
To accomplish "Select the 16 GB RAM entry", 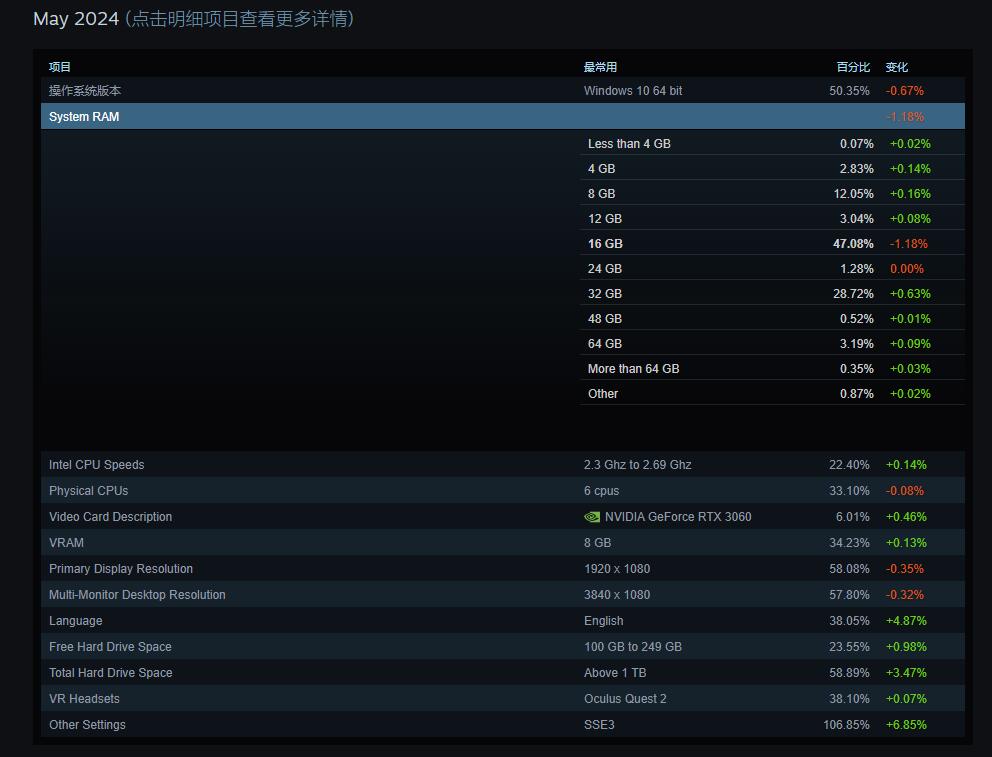I will pyautogui.click(x=605, y=244).
